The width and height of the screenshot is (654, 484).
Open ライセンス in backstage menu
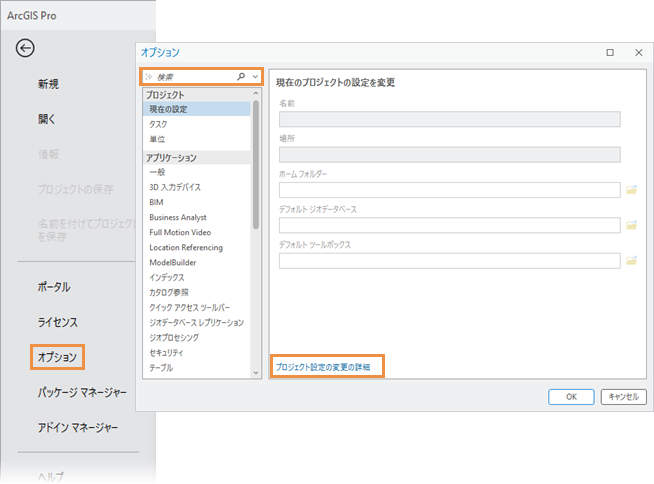pos(58,322)
